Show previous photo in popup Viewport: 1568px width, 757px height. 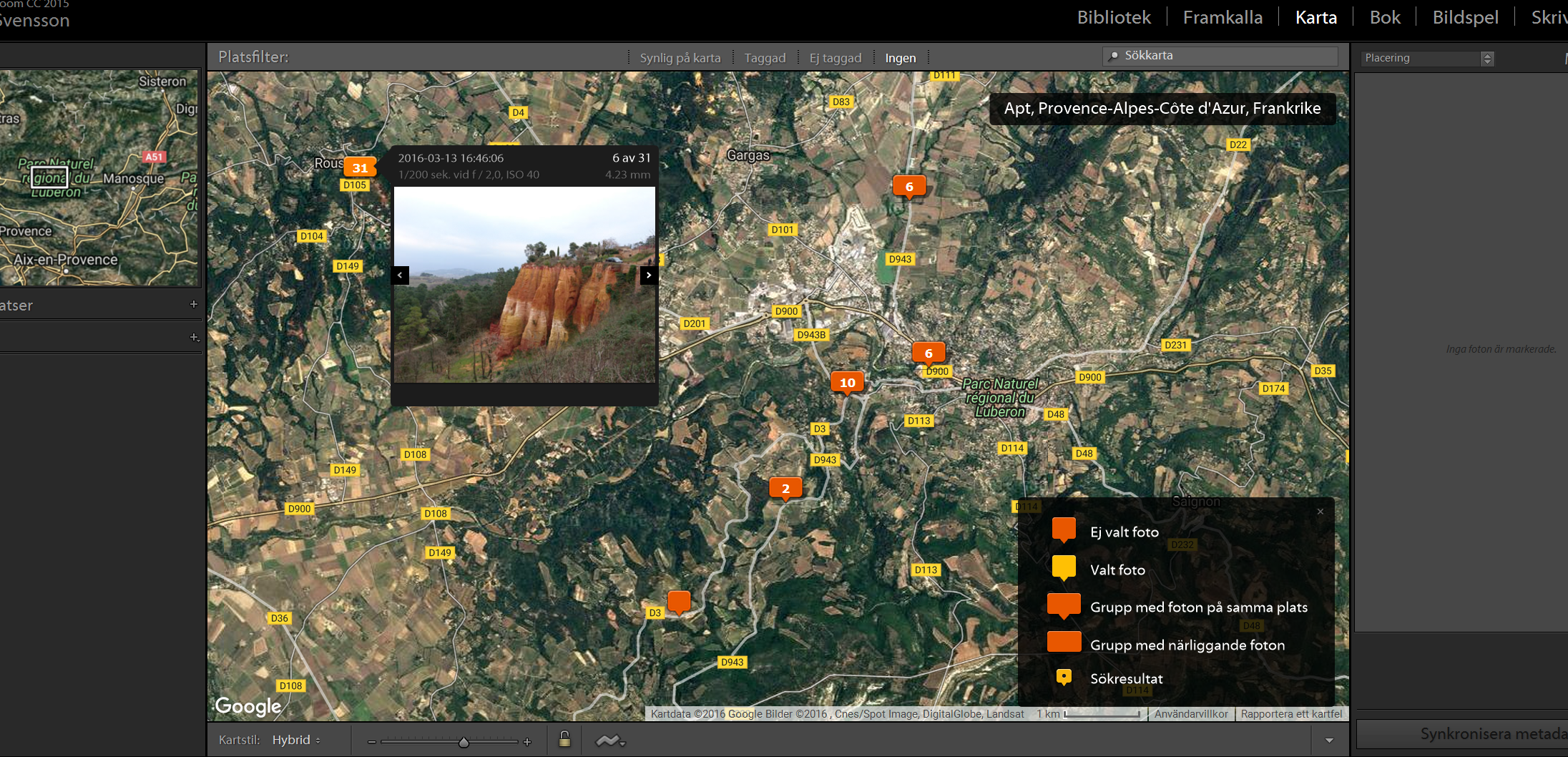pos(400,275)
